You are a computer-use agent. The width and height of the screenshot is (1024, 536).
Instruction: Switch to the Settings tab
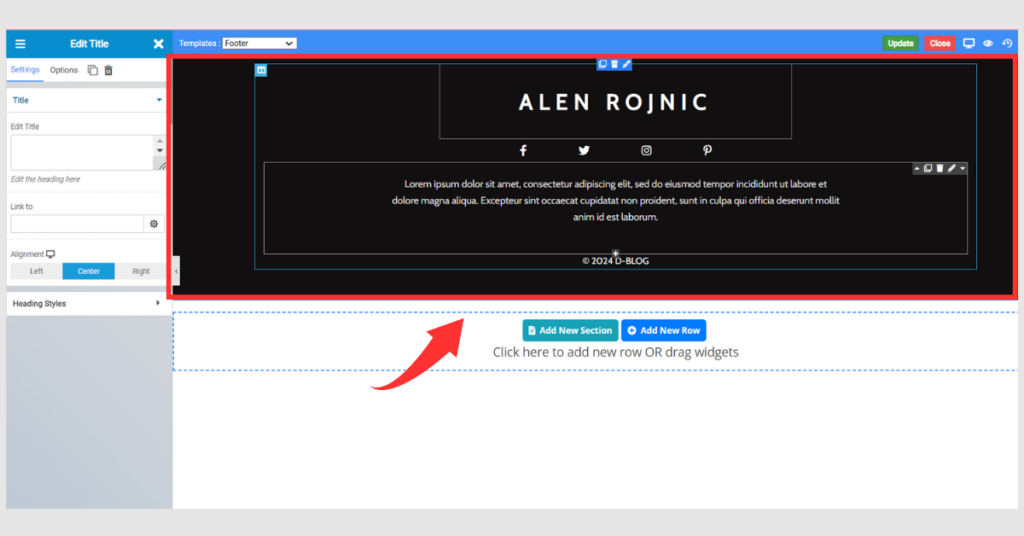(25, 70)
